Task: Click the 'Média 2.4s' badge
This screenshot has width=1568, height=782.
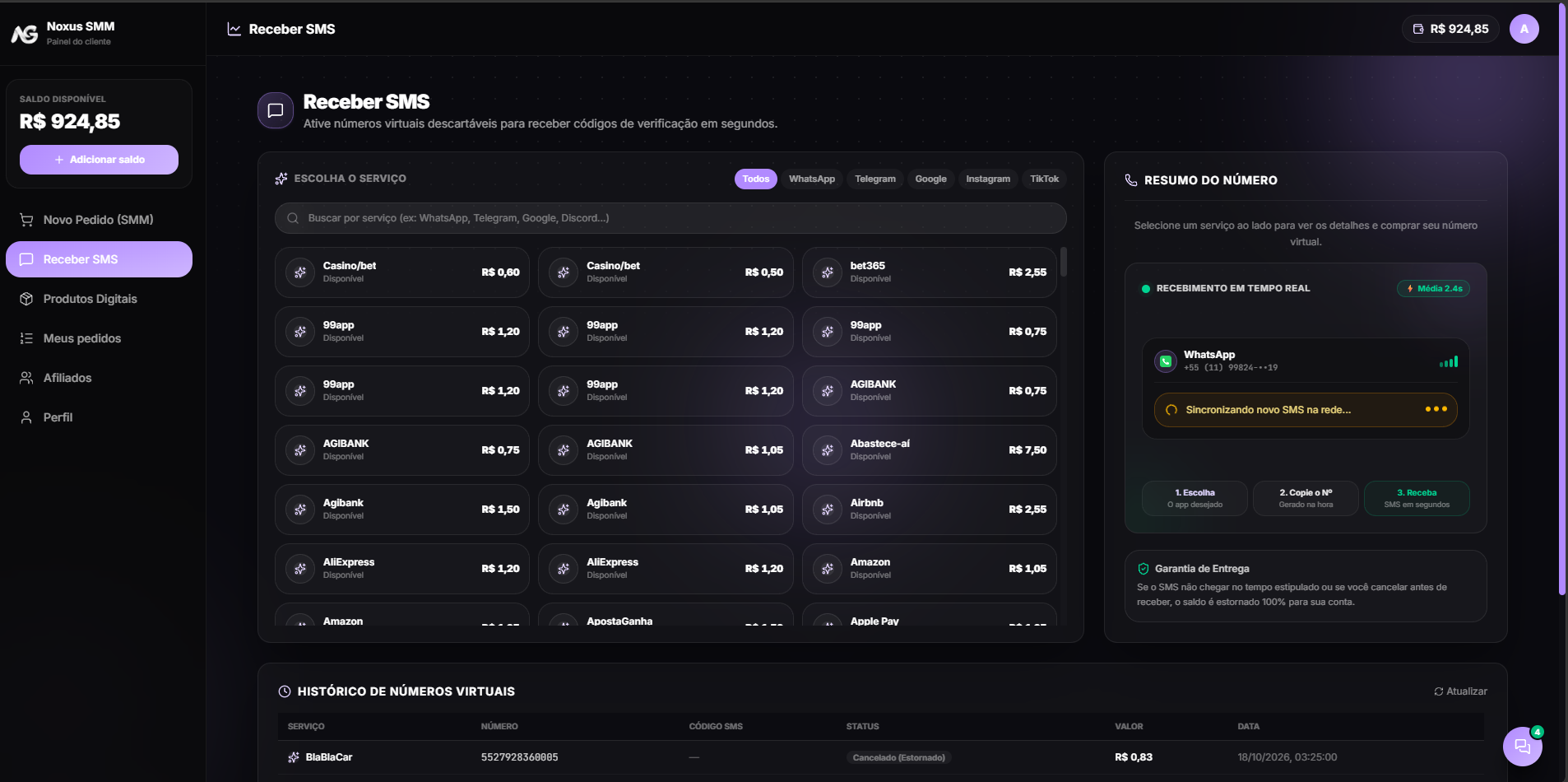Action: 1434,289
